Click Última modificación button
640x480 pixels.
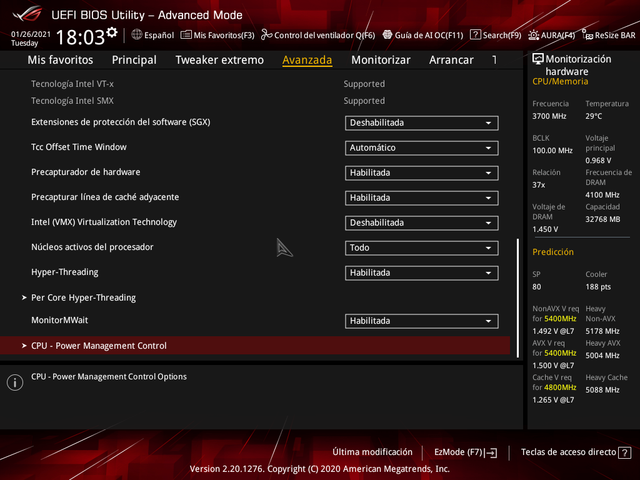(x=372, y=452)
